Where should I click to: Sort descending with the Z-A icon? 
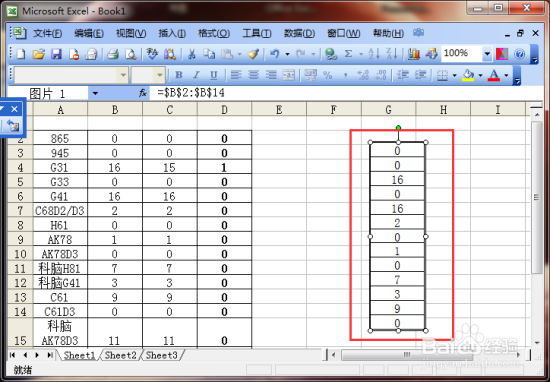pos(391,54)
